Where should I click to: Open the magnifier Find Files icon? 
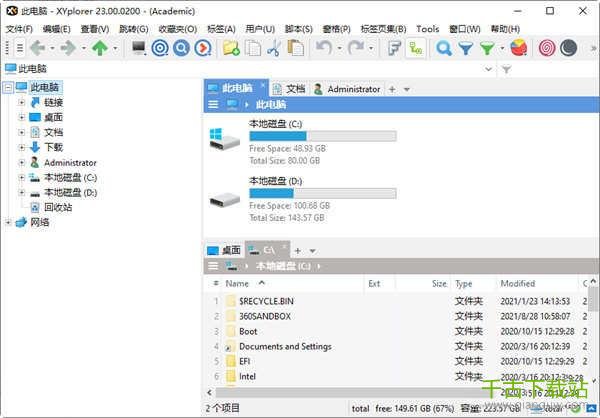point(444,48)
